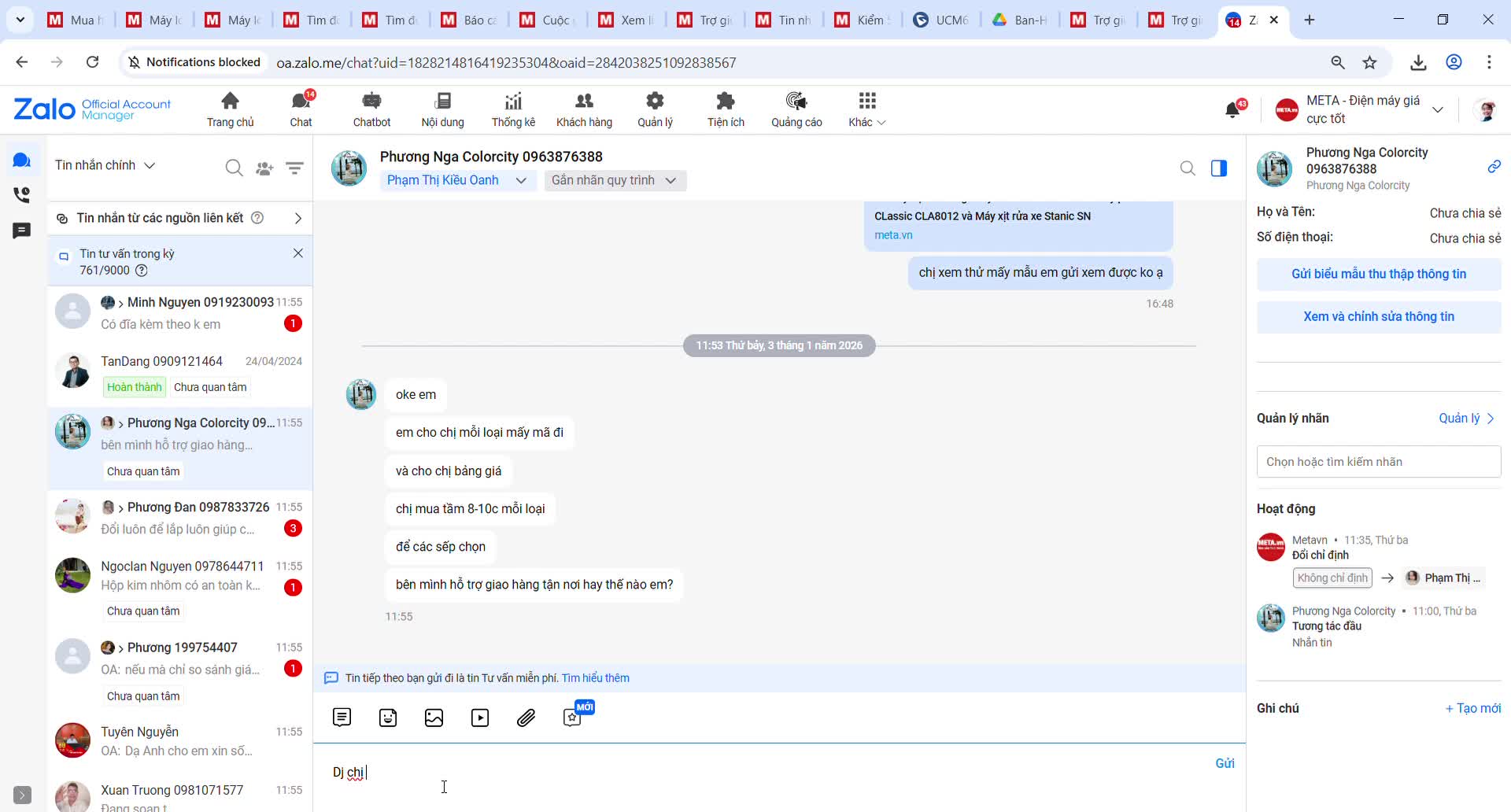Go to Nội dung menu item
1511x812 pixels.
(442, 109)
